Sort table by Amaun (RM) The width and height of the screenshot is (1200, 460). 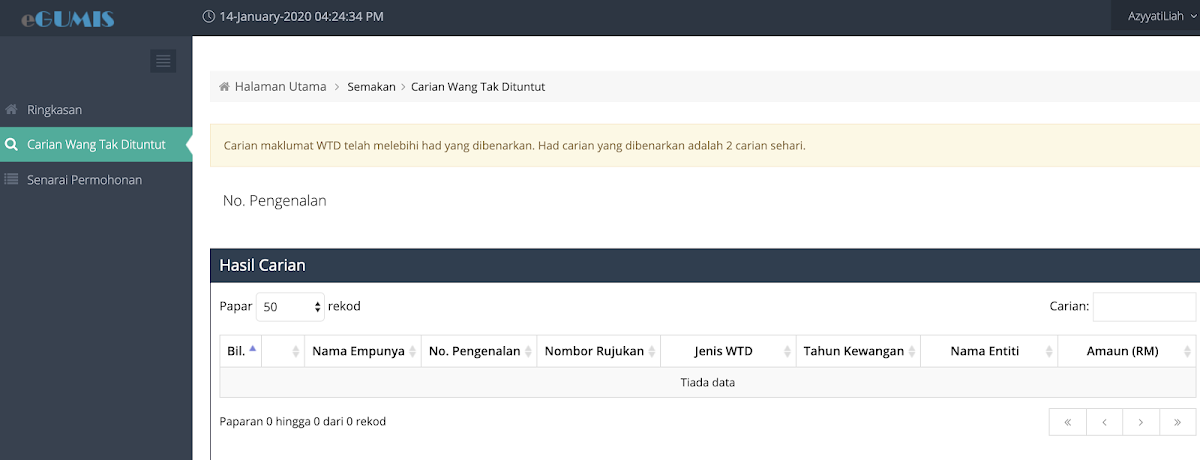point(1127,351)
